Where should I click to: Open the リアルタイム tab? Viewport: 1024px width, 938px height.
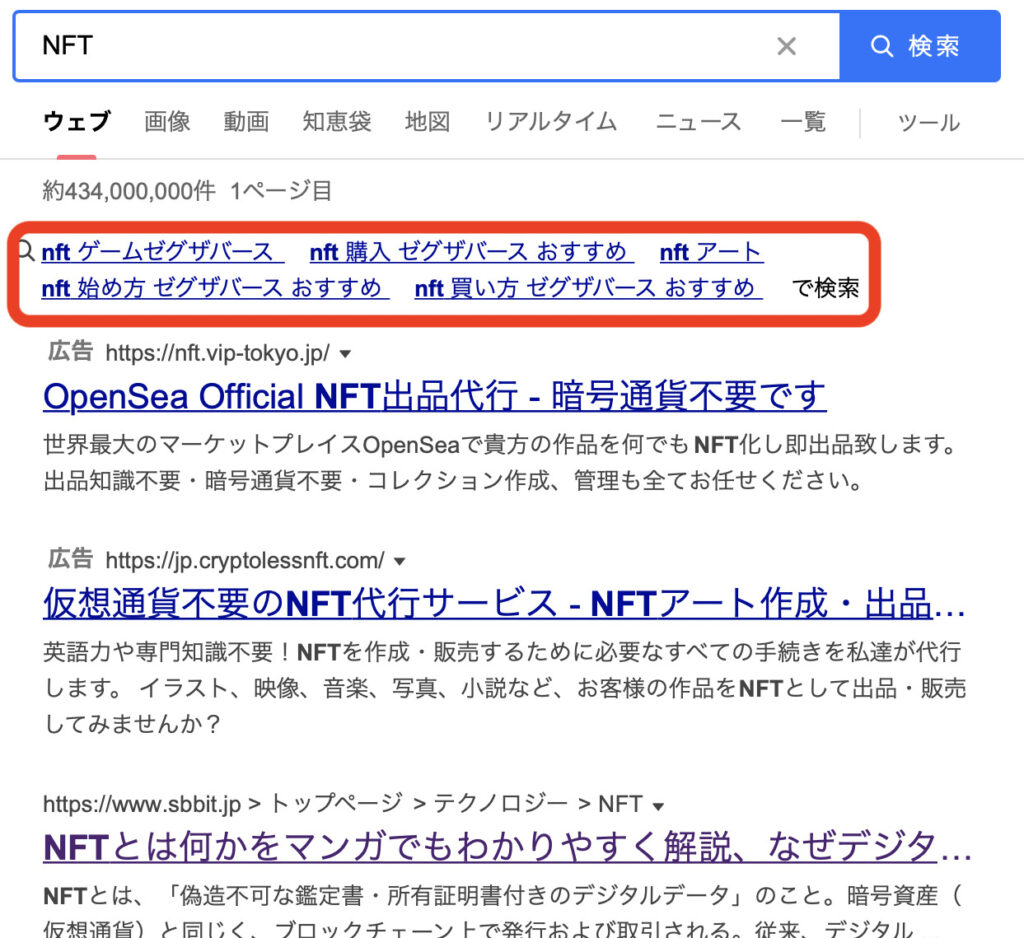[x=551, y=122]
